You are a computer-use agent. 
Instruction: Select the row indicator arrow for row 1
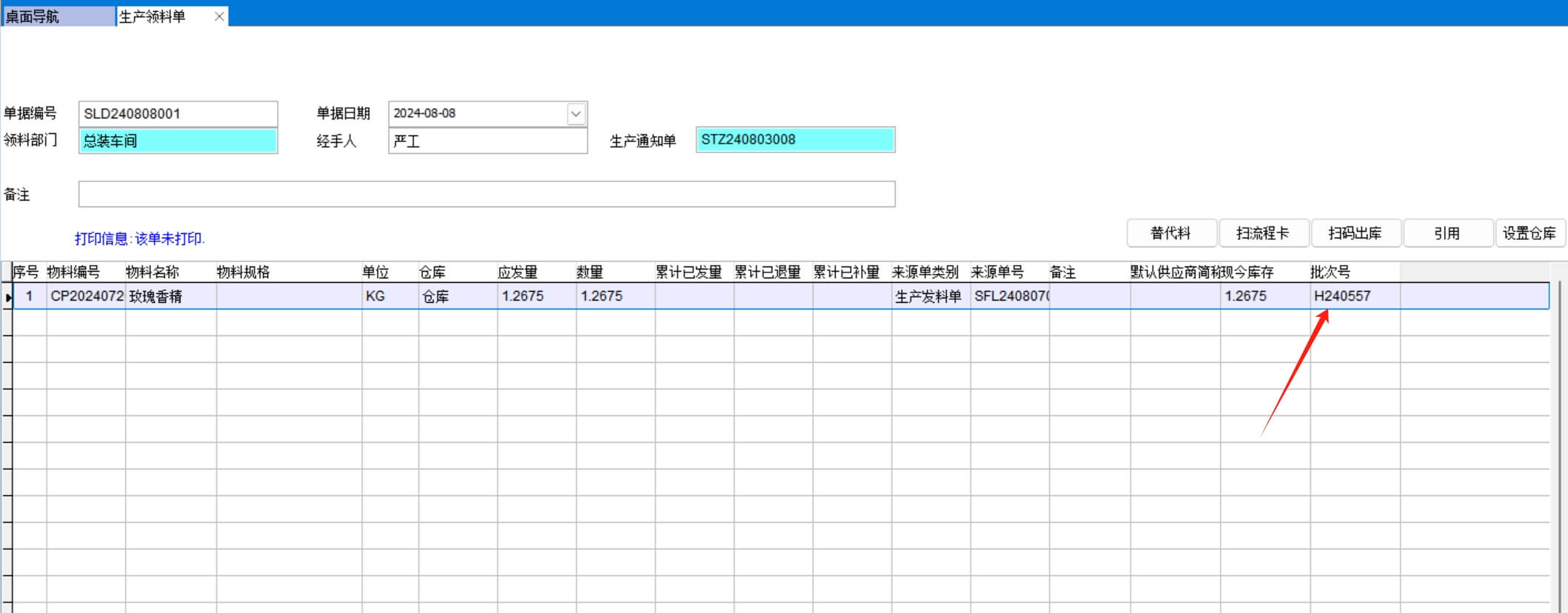pyautogui.click(x=7, y=297)
